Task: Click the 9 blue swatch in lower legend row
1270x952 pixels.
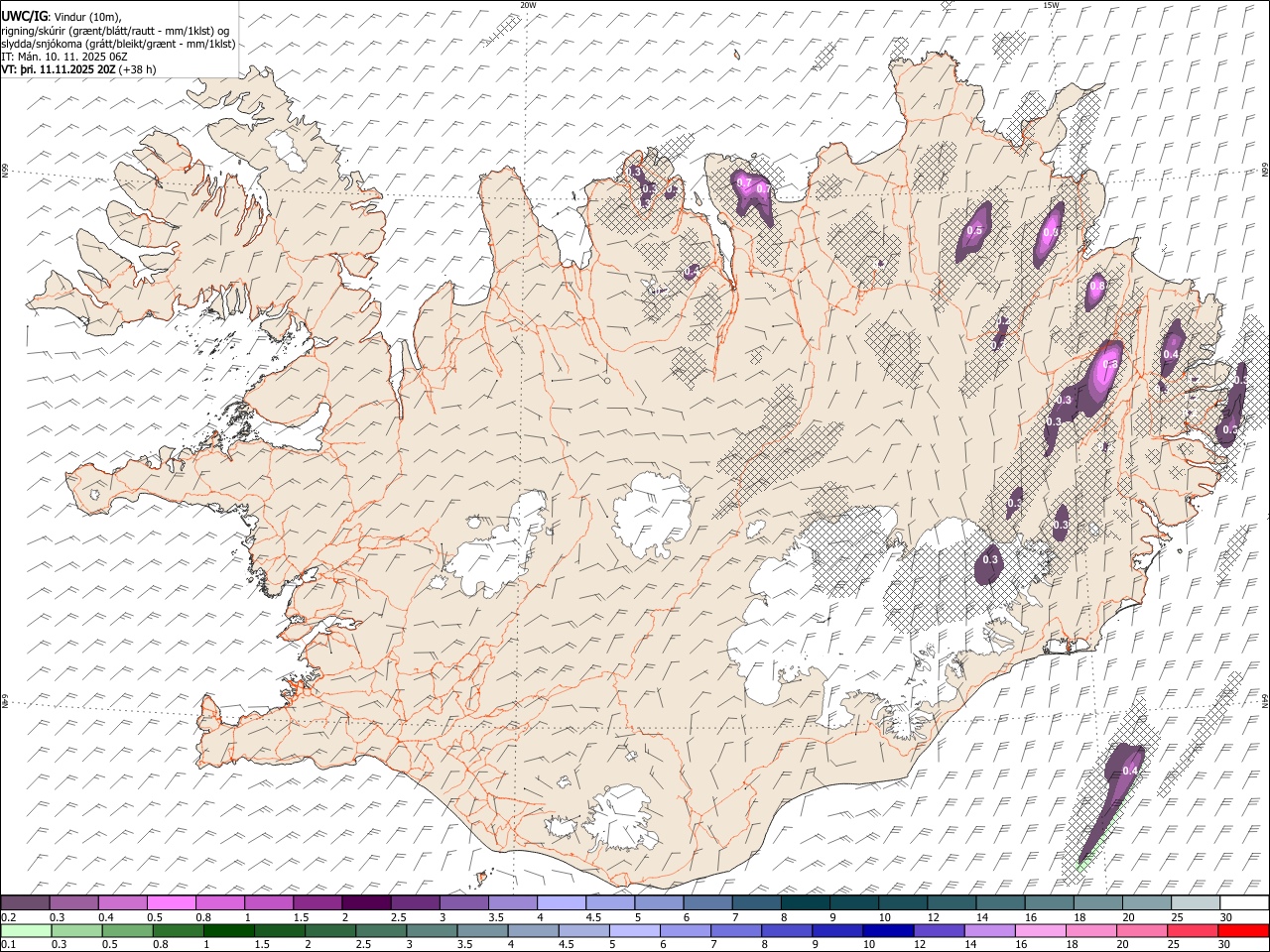Action: tap(836, 930)
